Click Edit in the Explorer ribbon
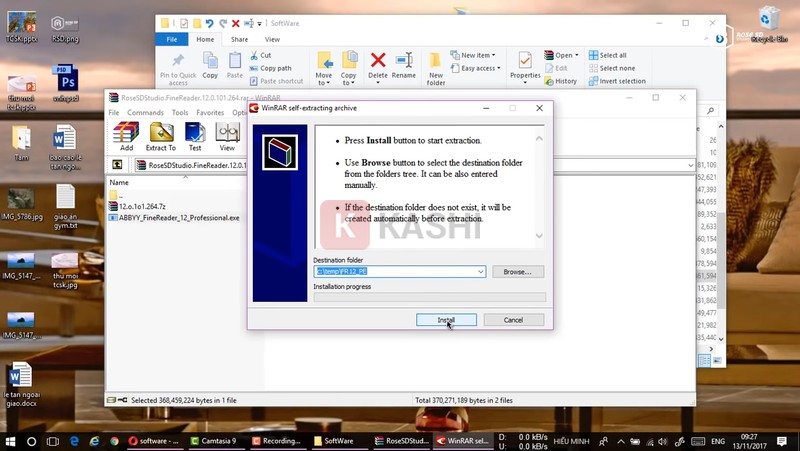800x451 pixels. pos(556,68)
